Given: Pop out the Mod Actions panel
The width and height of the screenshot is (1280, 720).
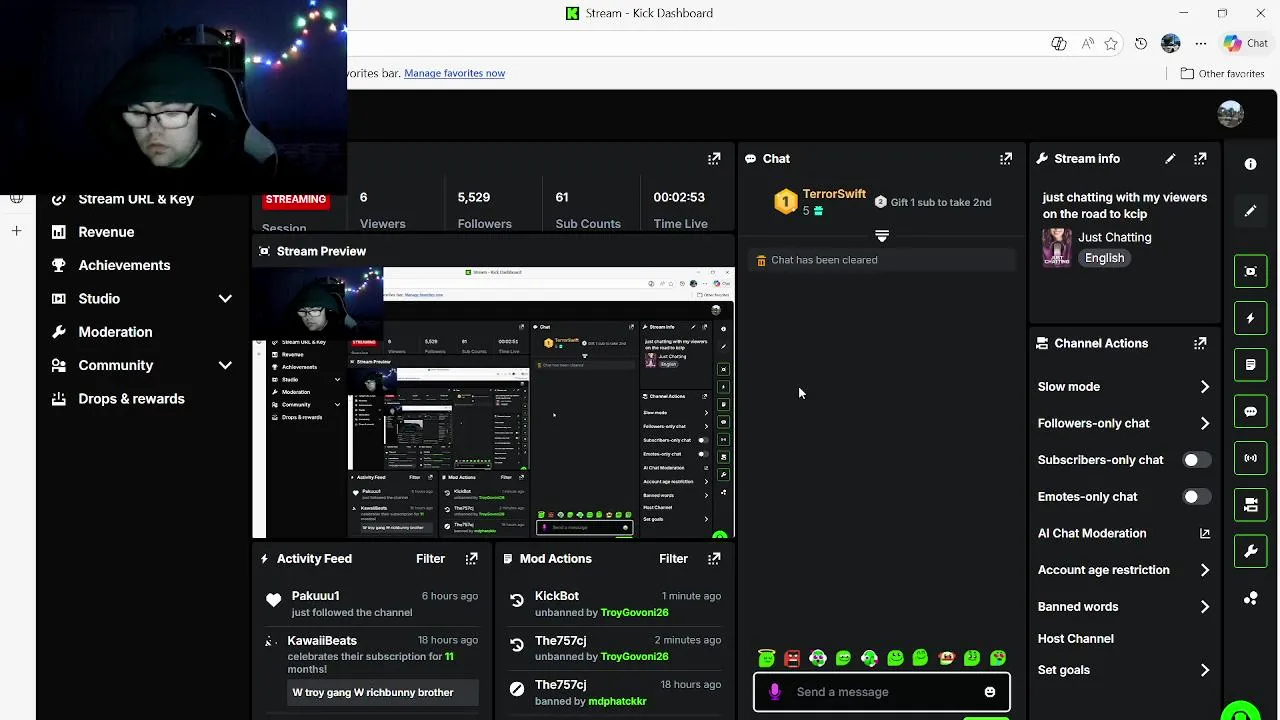Looking at the screenshot, I should tap(714, 559).
